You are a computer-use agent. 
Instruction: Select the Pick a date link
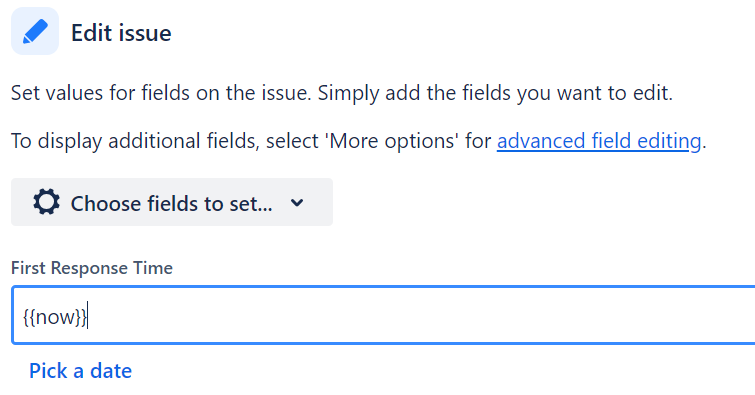tap(80, 371)
